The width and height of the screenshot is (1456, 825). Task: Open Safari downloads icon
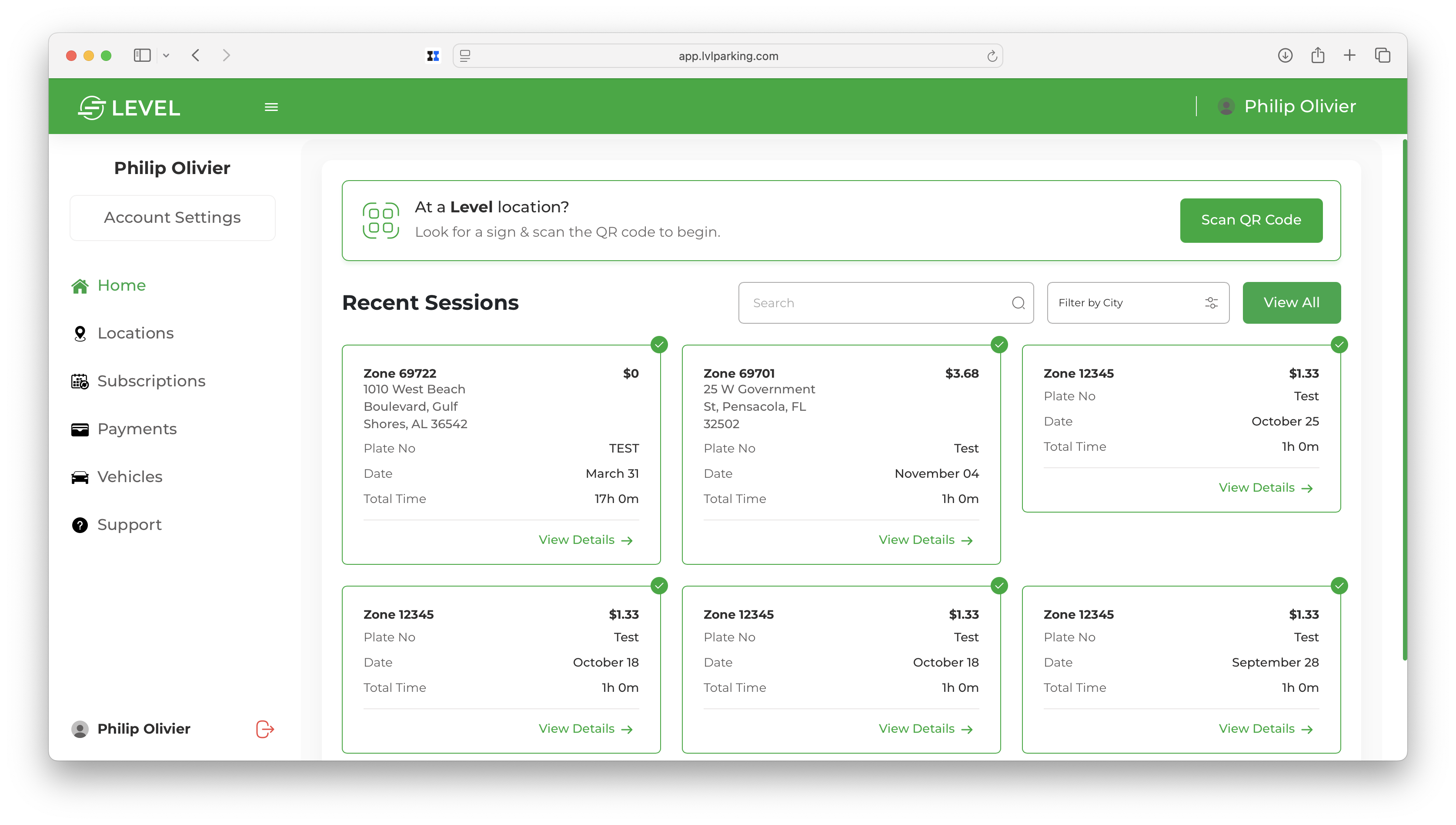click(1285, 56)
